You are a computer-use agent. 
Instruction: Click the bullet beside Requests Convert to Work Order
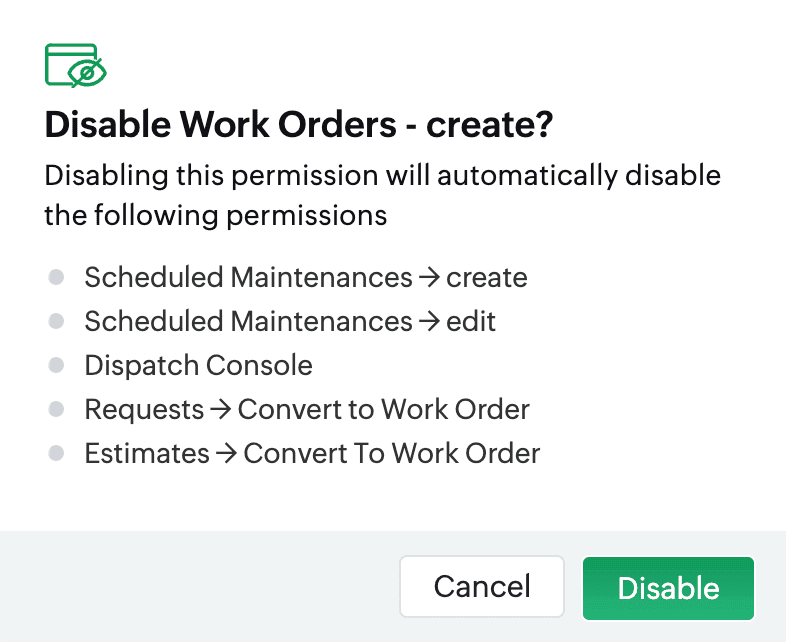point(56,409)
